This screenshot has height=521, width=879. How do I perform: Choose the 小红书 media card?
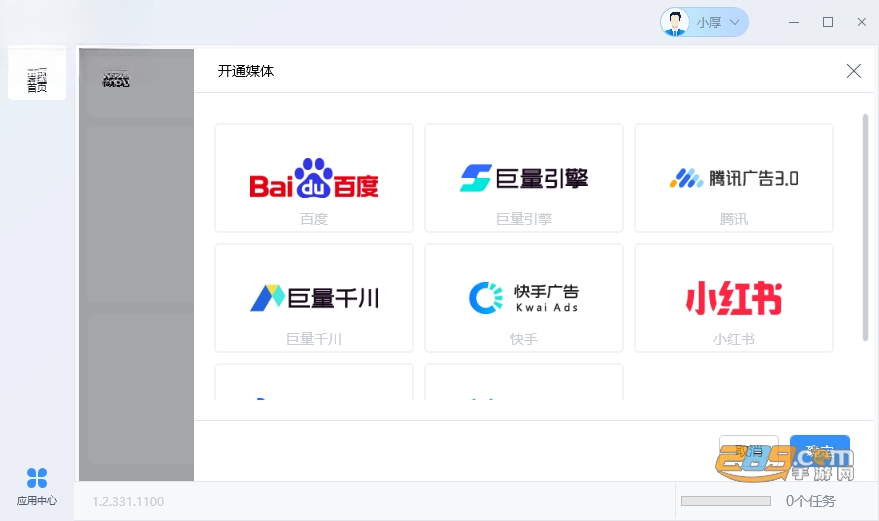click(x=734, y=298)
